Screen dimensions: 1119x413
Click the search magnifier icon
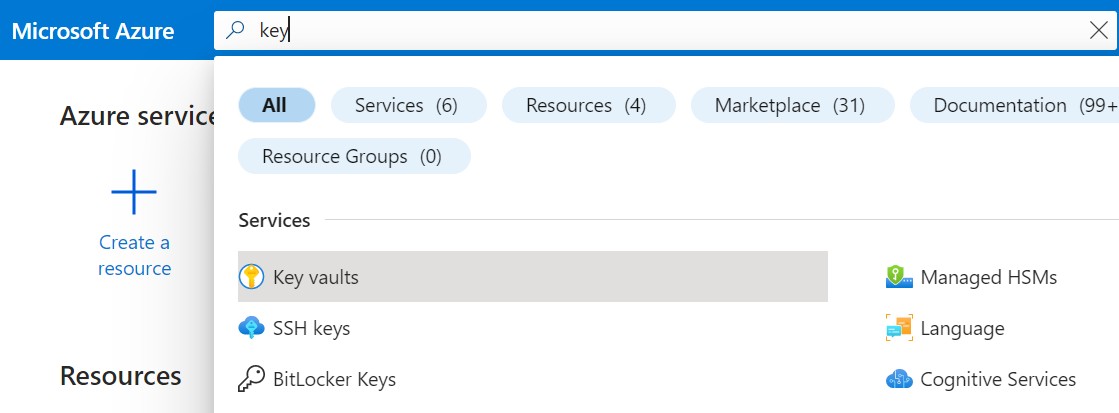coord(236,31)
